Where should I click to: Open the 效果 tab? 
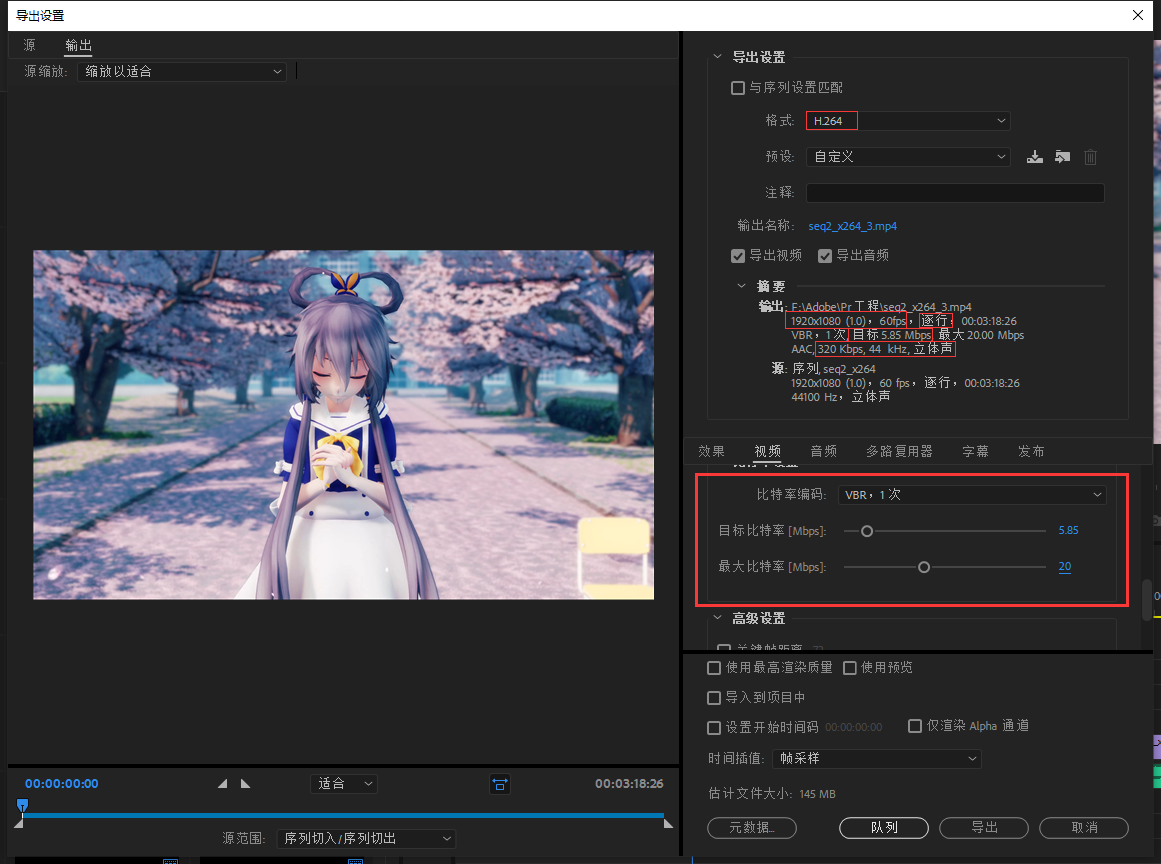click(712, 451)
